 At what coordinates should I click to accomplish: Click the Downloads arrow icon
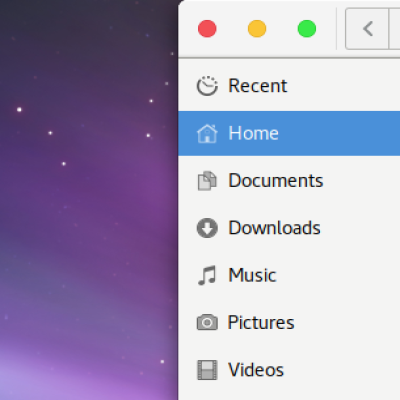tap(207, 228)
